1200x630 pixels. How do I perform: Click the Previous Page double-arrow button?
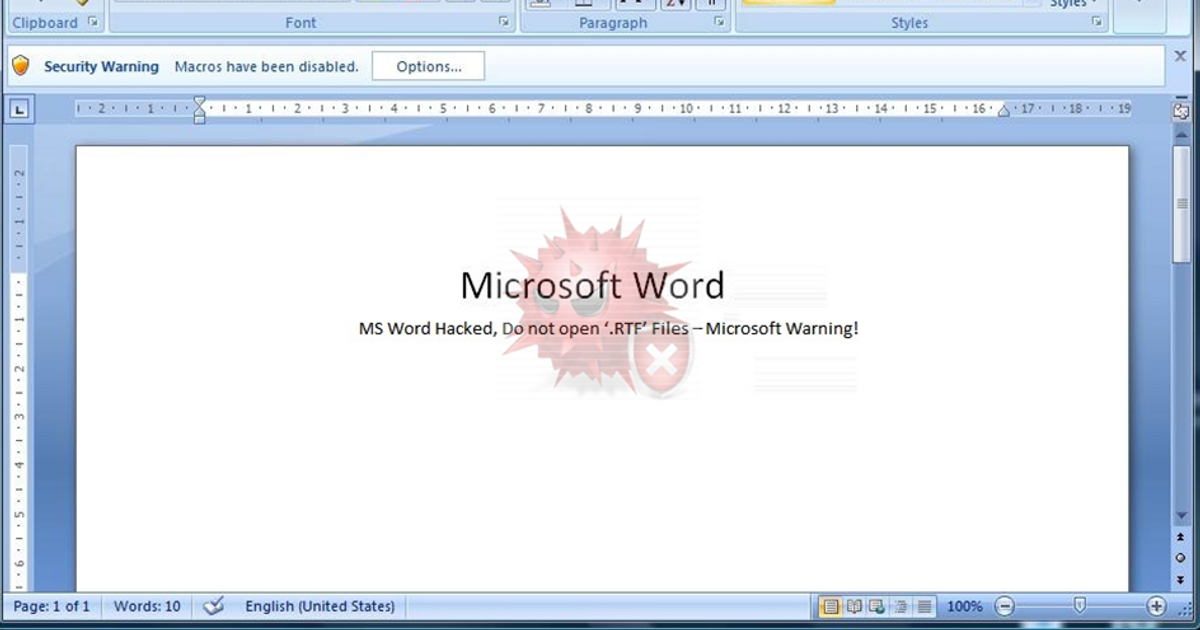tap(1181, 538)
